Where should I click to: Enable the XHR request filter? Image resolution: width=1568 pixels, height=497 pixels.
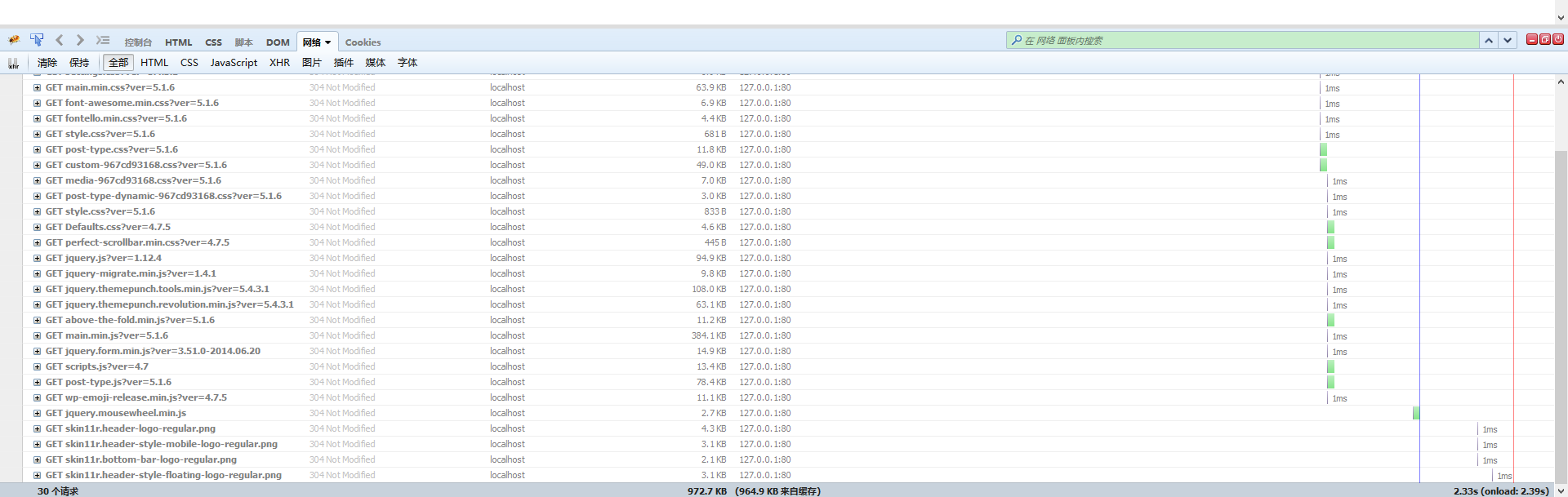279,63
